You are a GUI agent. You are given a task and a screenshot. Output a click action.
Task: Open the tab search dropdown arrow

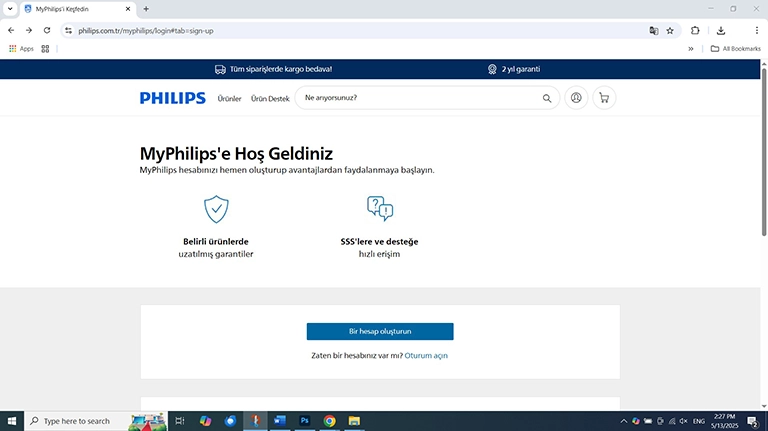click(x=10, y=9)
